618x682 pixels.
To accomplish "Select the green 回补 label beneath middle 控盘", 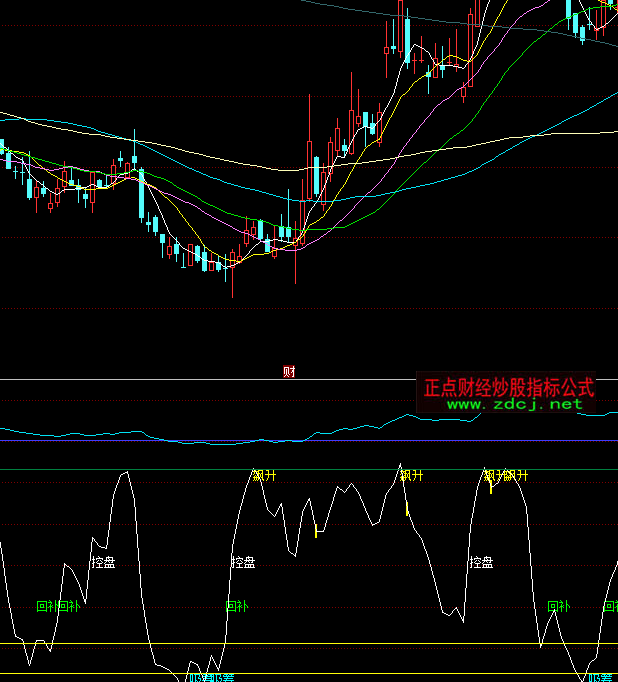I will pyautogui.click(x=237, y=605).
